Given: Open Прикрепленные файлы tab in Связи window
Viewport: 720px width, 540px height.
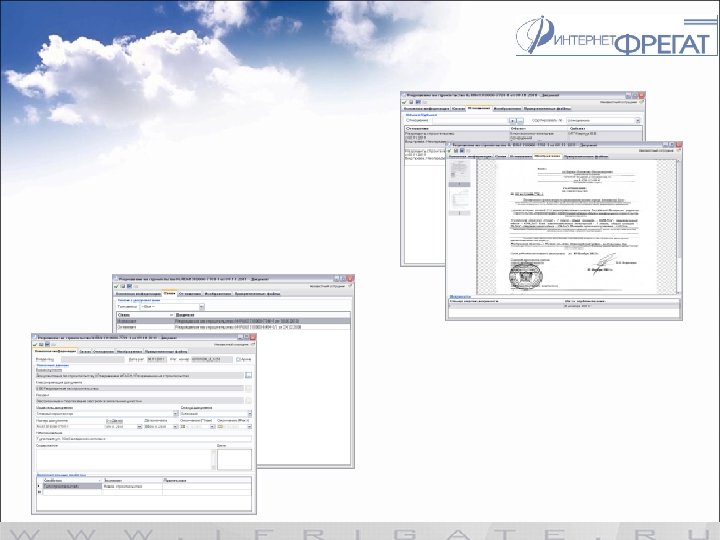Looking at the screenshot, I should click(x=257, y=293).
